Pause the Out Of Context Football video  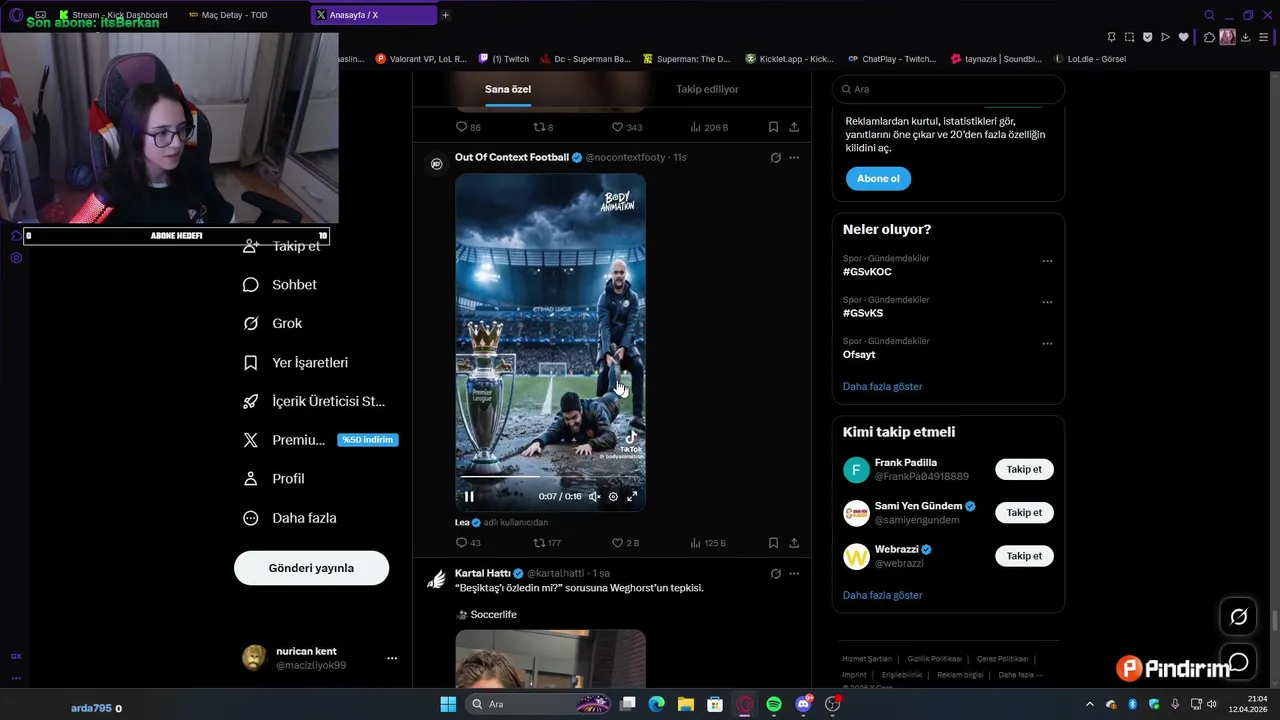tap(469, 497)
